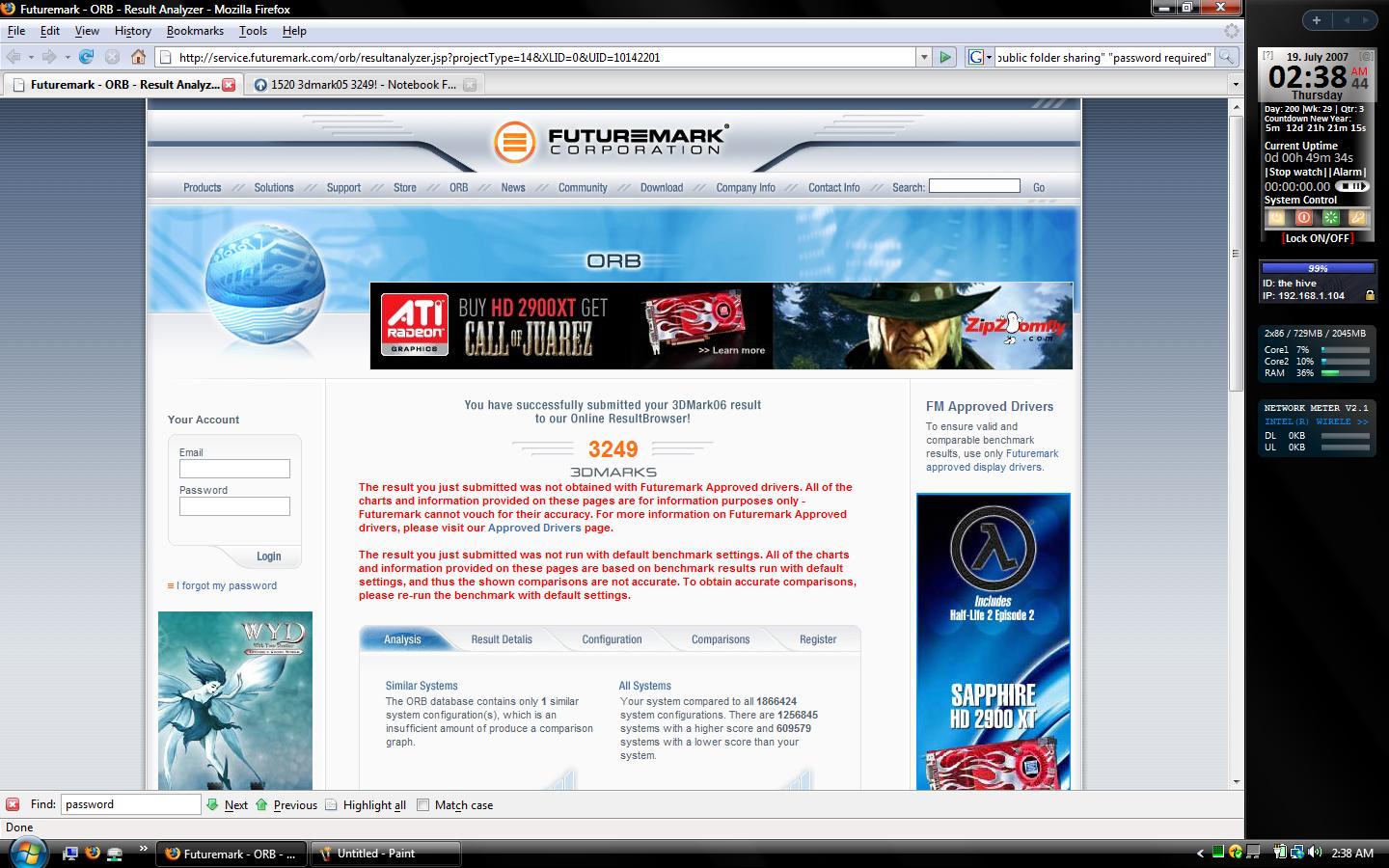Click the Firefox home icon

[138, 57]
